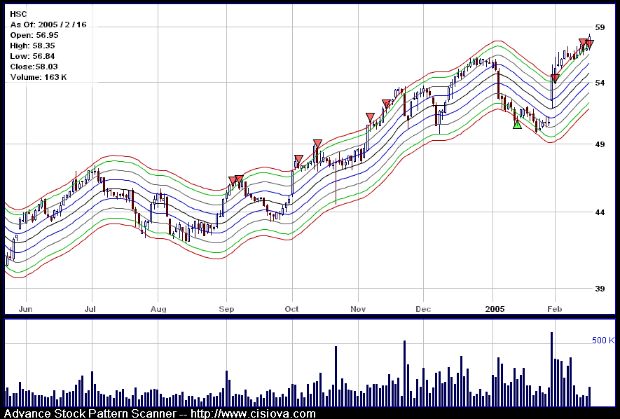Click the rightmost red triangle at the chart's end
This screenshot has width=620, height=419.
(589, 44)
